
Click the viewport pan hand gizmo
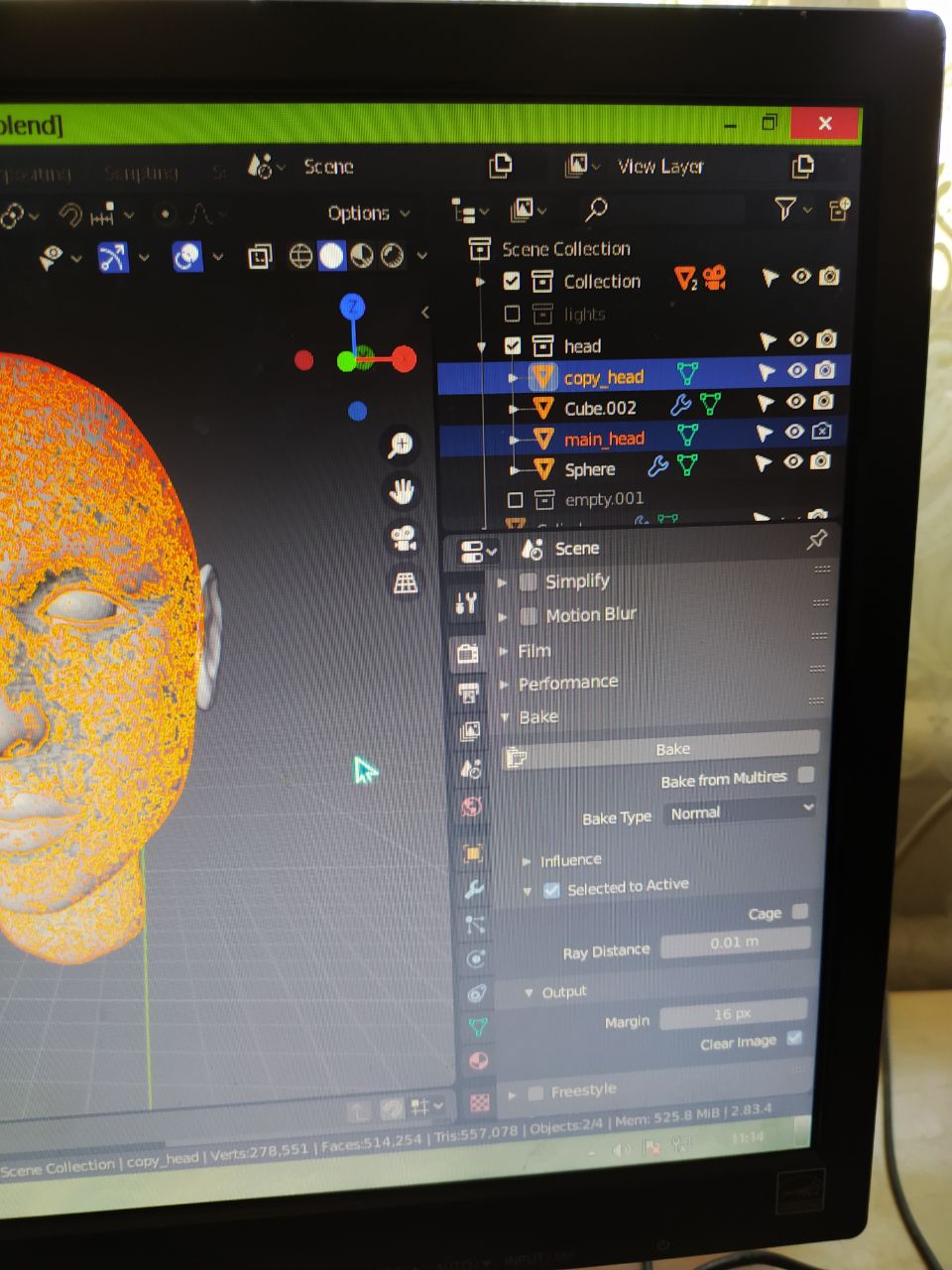click(x=402, y=491)
